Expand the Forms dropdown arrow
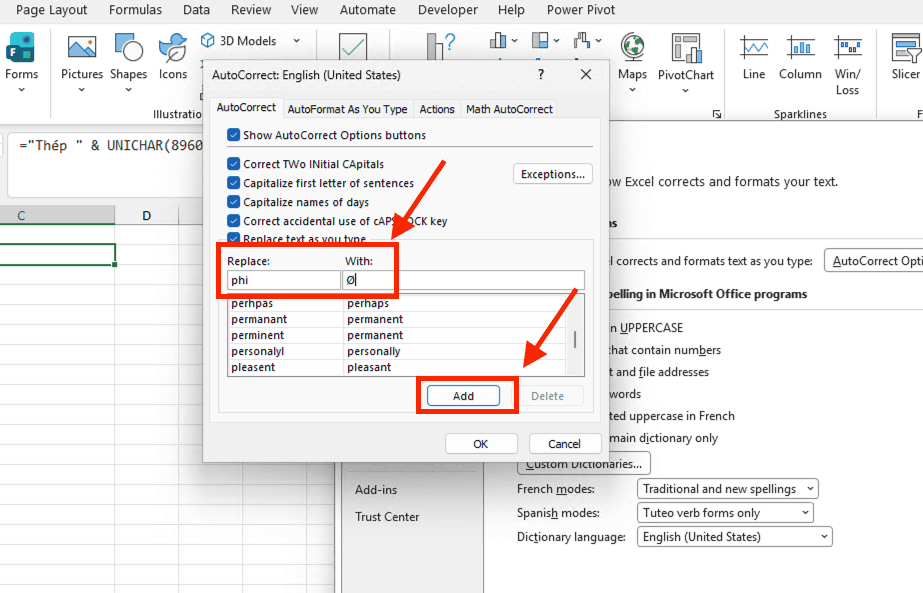Viewport: 923px width, 593px height. [22, 90]
